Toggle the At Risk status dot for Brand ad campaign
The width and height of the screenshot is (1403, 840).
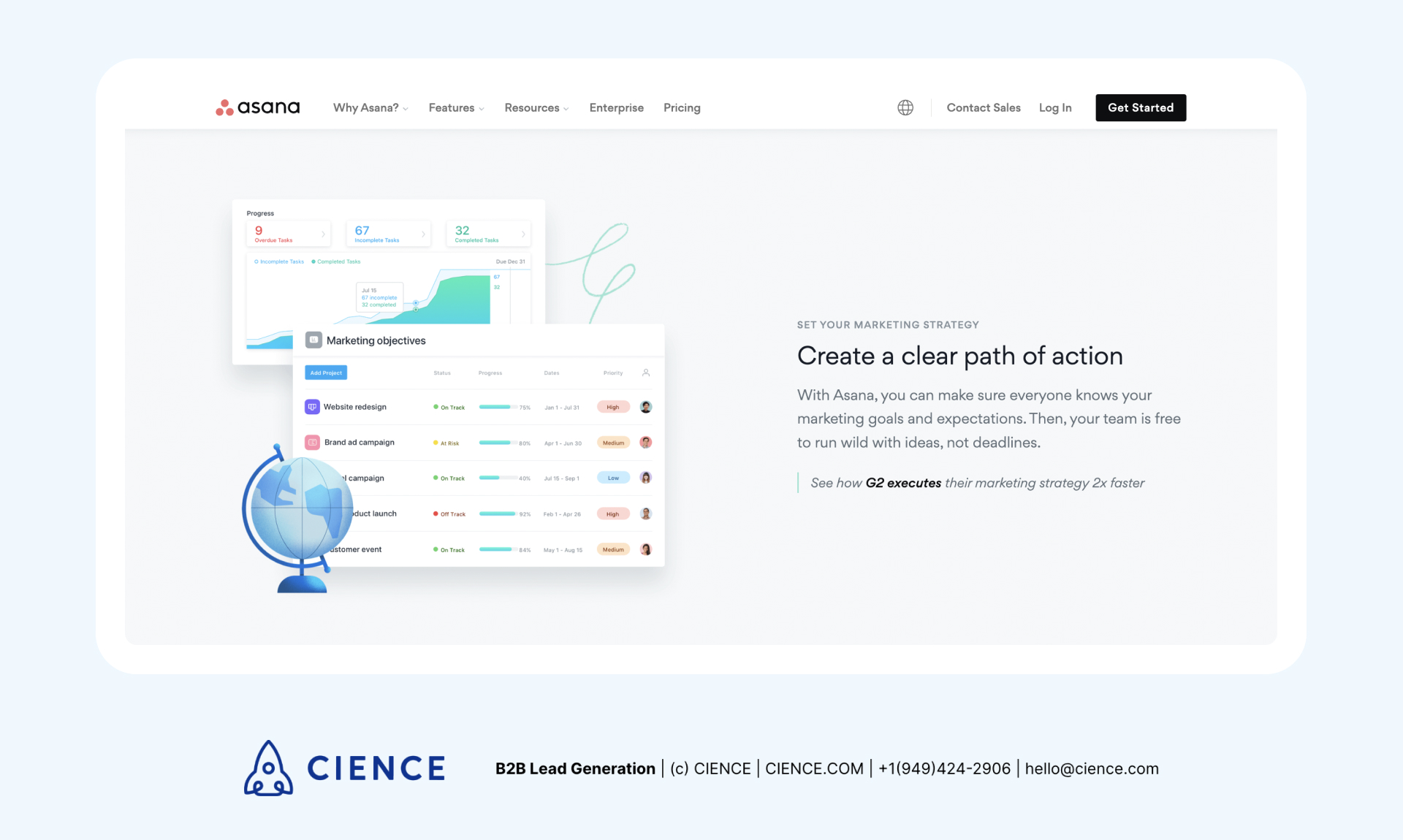[435, 443]
